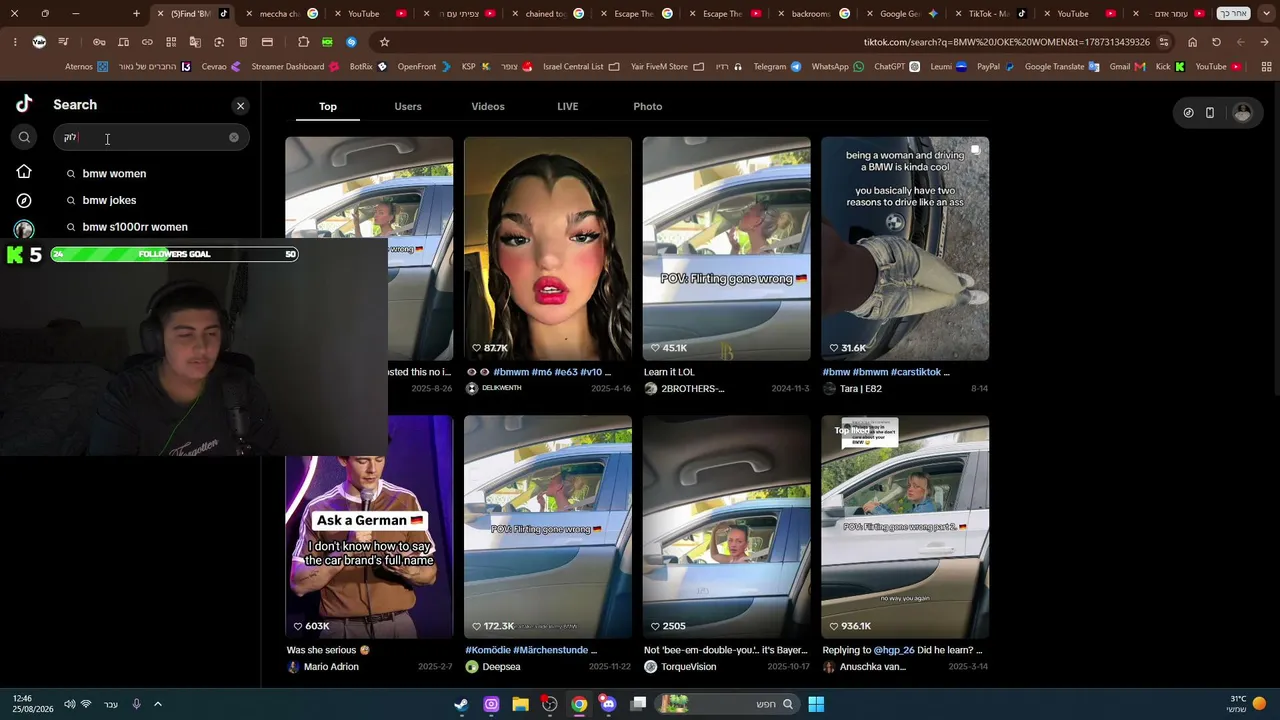
Task: Go to the browser home page
Action: (x=1192, y=42)
